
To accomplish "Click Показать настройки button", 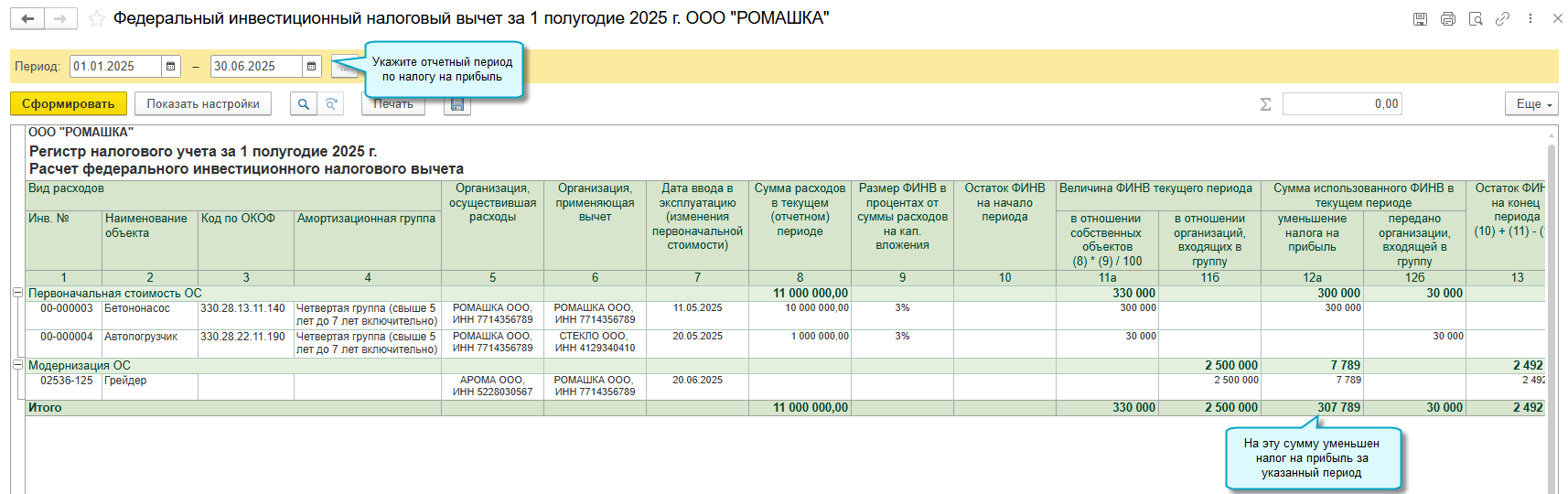I will click(203, 104).
